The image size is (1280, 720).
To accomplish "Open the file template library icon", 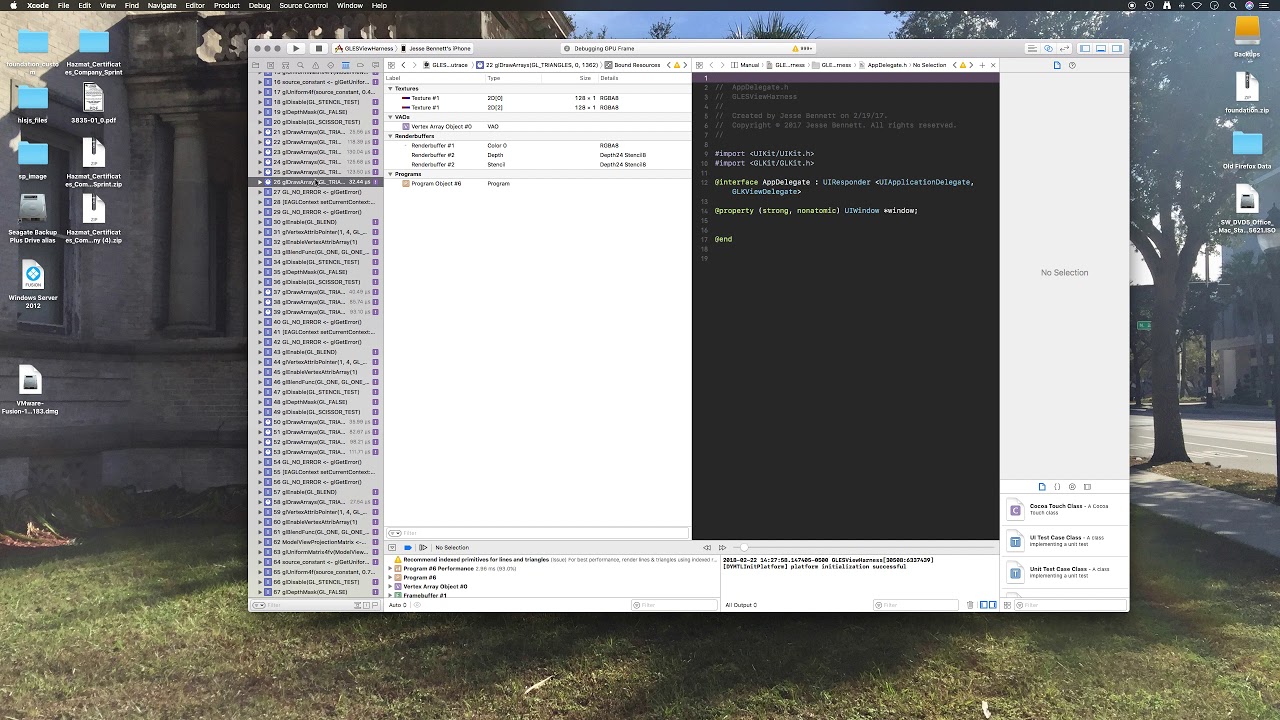I will (1042, 487).
